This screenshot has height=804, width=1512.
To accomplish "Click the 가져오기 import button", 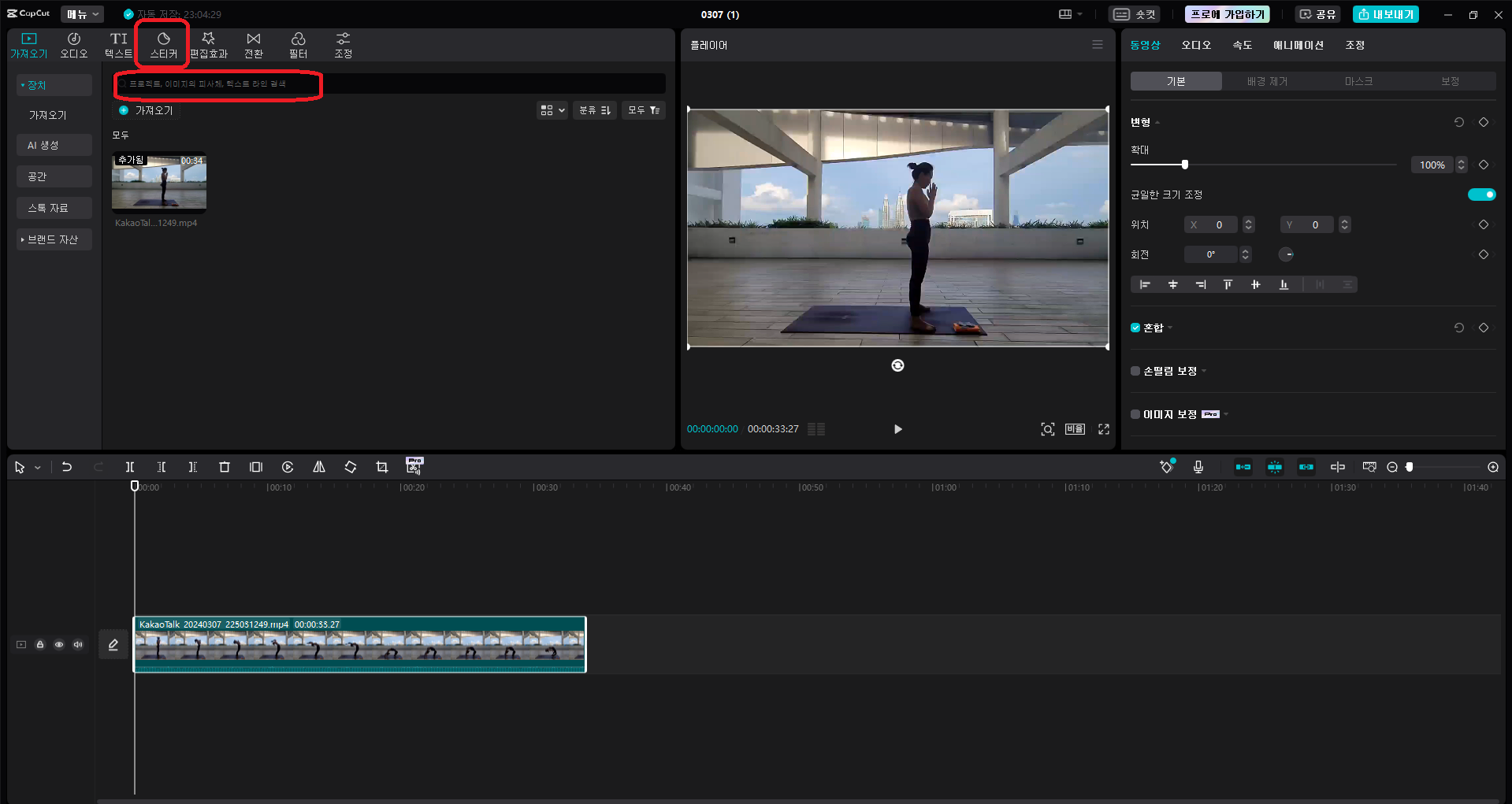I will (147, 110).
